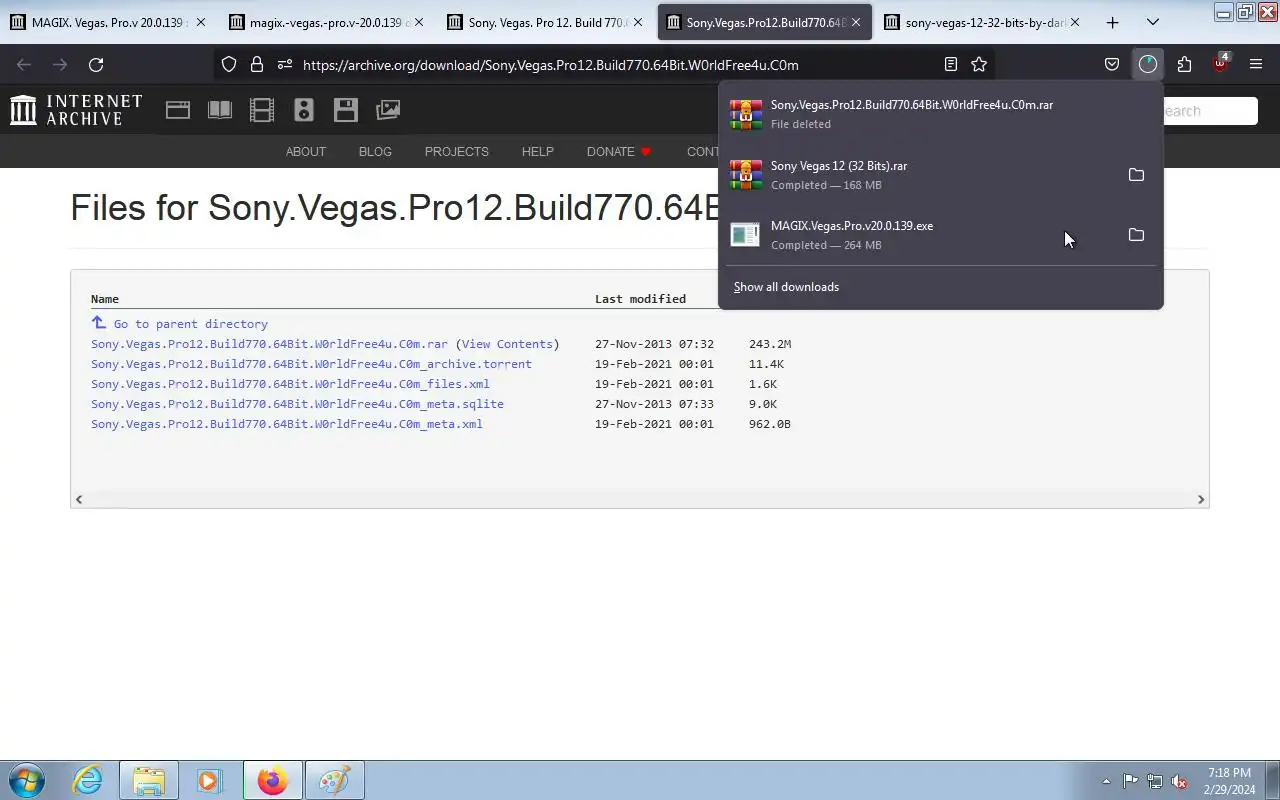Open the ABOUT menu item
This screenshot has width=1280, height=800.
click(x=306, y=152)
